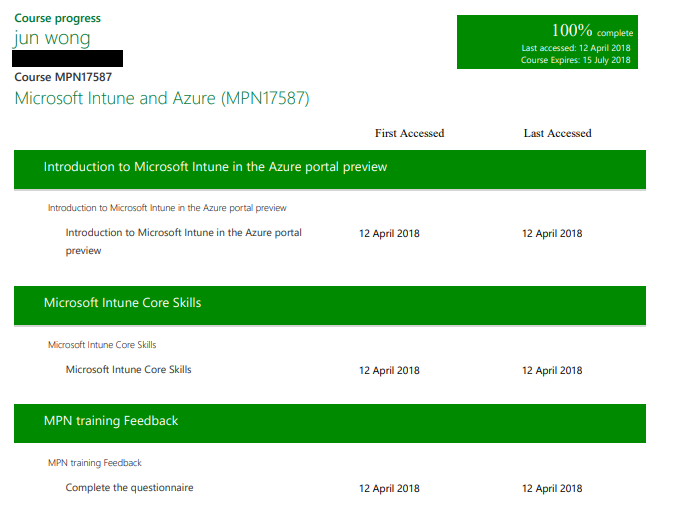Click Last Accessed date for Core Skills row
The height and width of the screenshot is (516, 677).
[552, 370]
